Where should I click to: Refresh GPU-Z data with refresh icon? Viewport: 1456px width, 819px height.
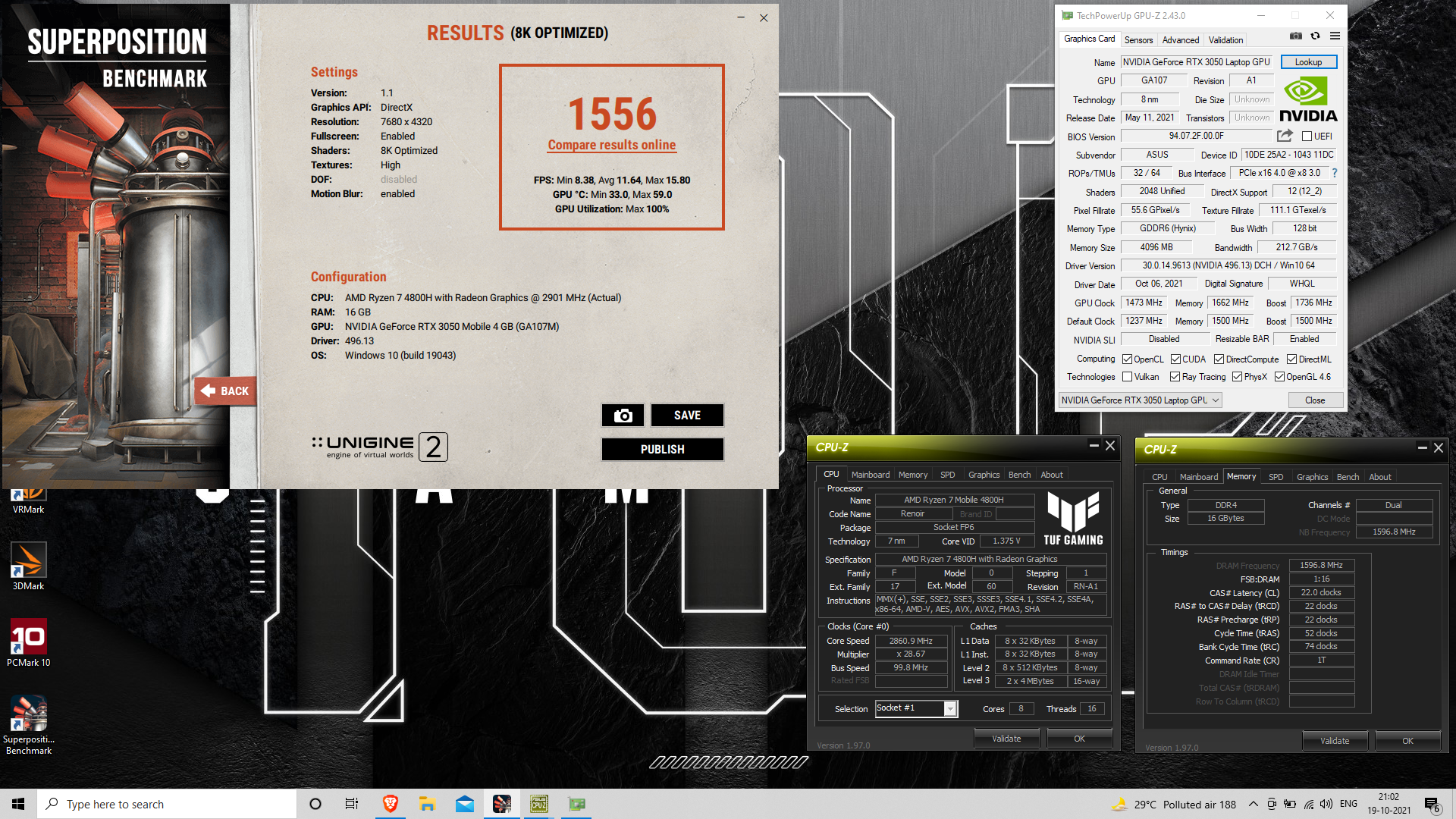[1316, 36]
